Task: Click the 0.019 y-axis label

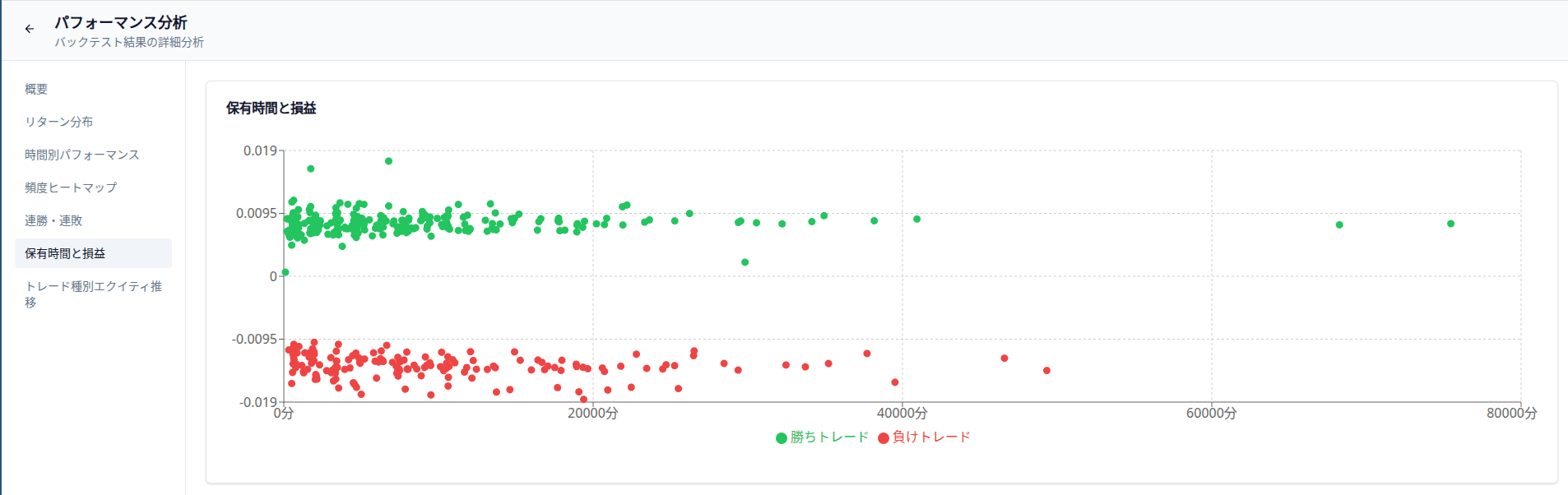Action: (260, 150)
